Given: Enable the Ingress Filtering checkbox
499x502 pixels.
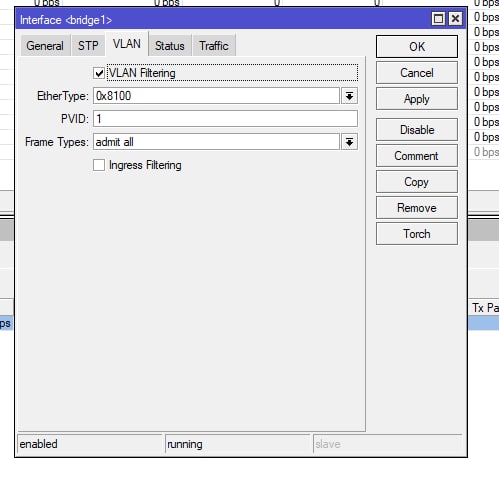Looking at the screenshot, I should coord(99,165).
